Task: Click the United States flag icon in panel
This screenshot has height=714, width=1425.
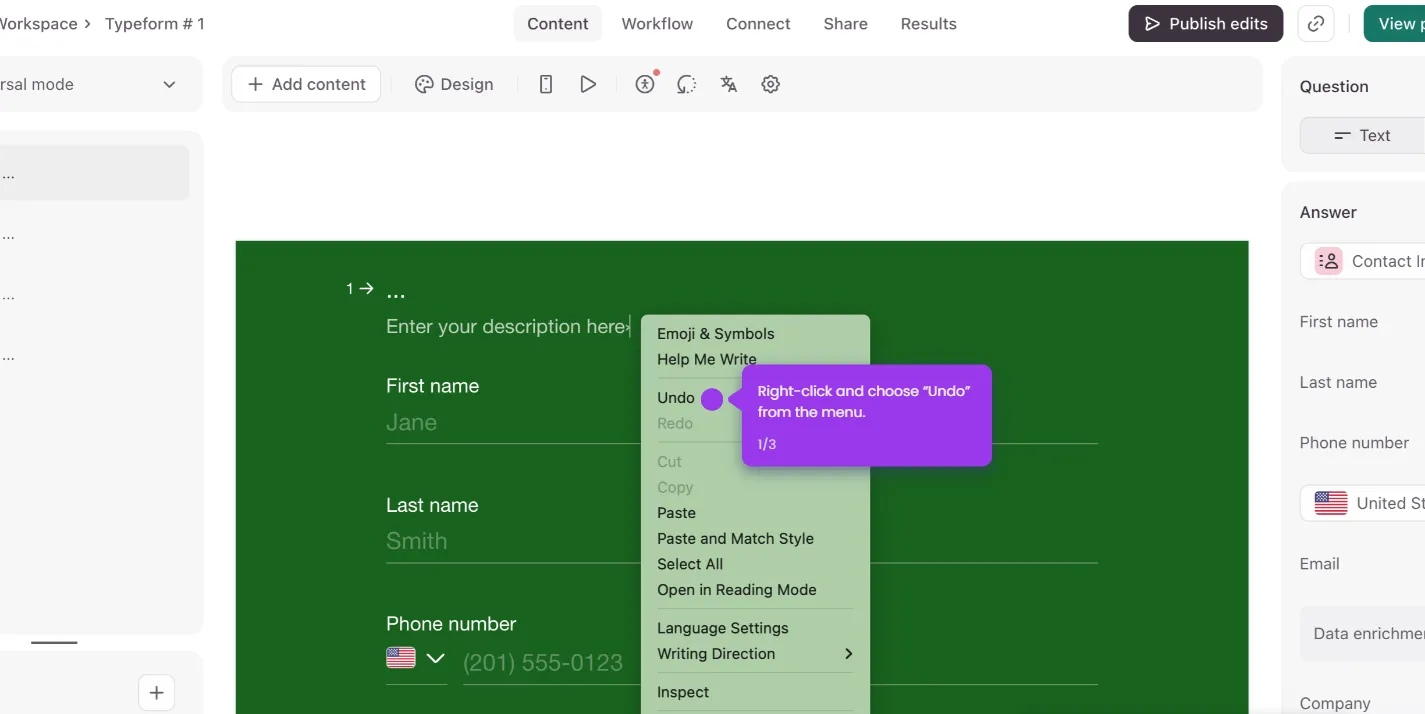Action: [1330, 503]
